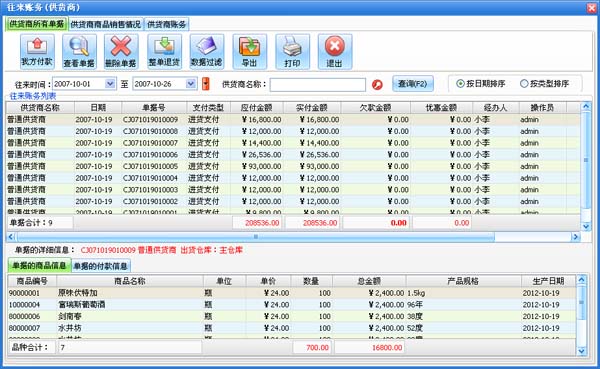Open 查看单据 to view the document
Screen dimensions: 600x369
79,51
